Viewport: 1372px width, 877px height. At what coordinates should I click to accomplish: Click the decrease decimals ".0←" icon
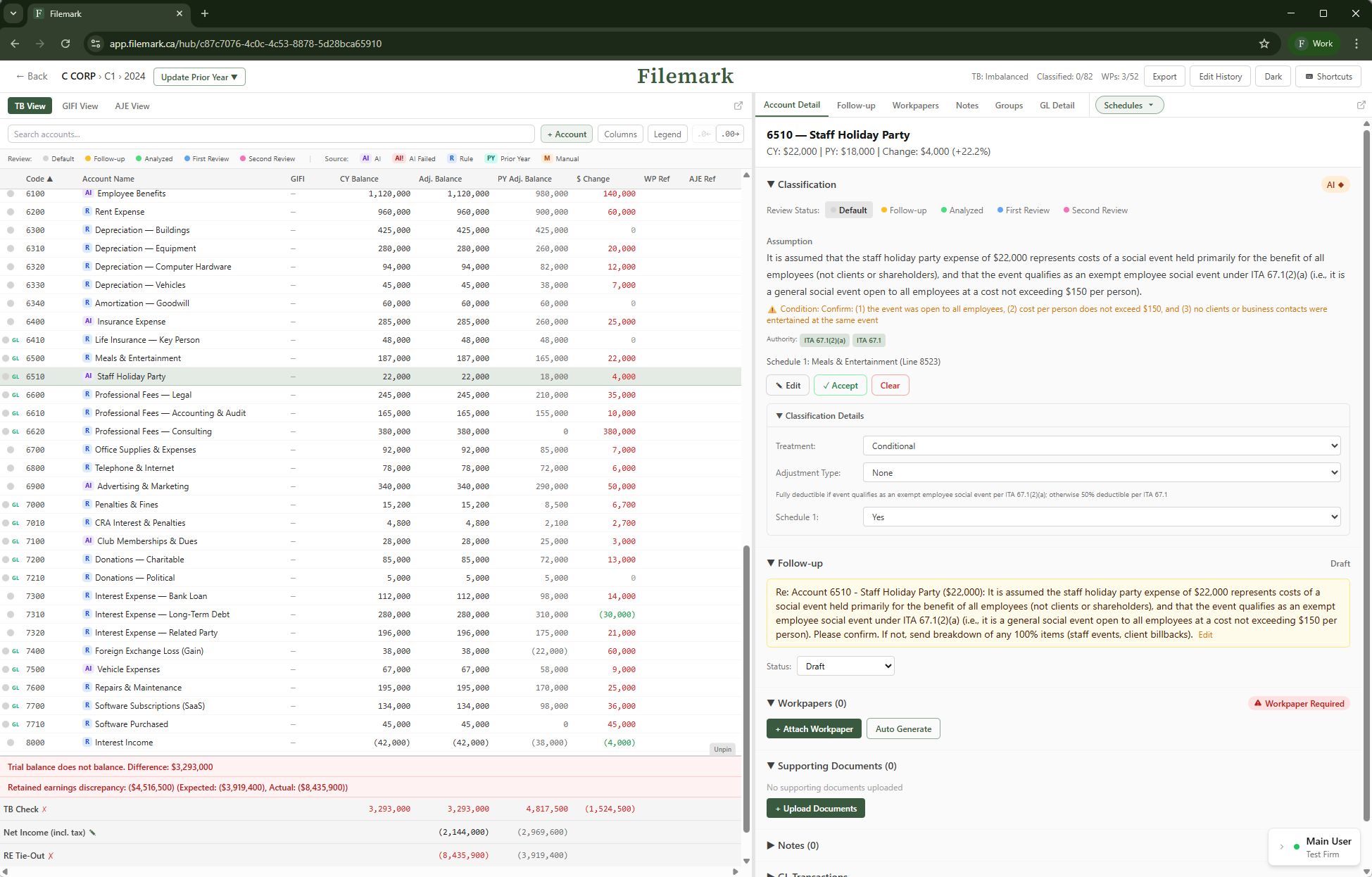tap(703, 134)
